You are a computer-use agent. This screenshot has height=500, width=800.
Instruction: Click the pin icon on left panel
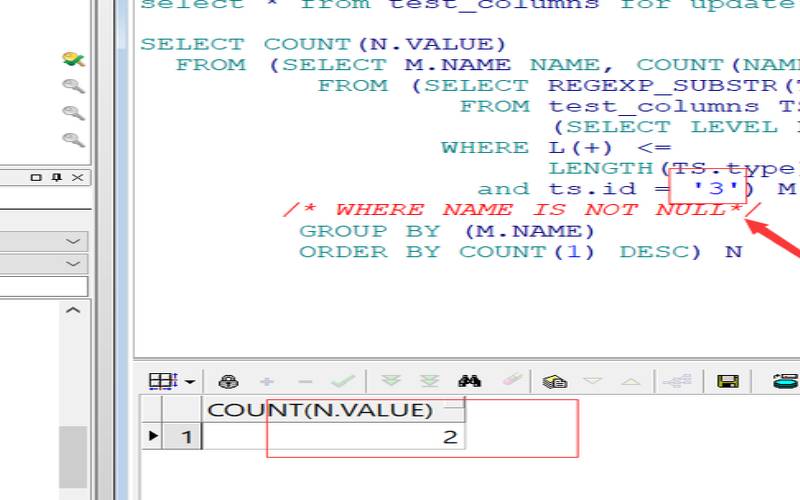point(58,177)
